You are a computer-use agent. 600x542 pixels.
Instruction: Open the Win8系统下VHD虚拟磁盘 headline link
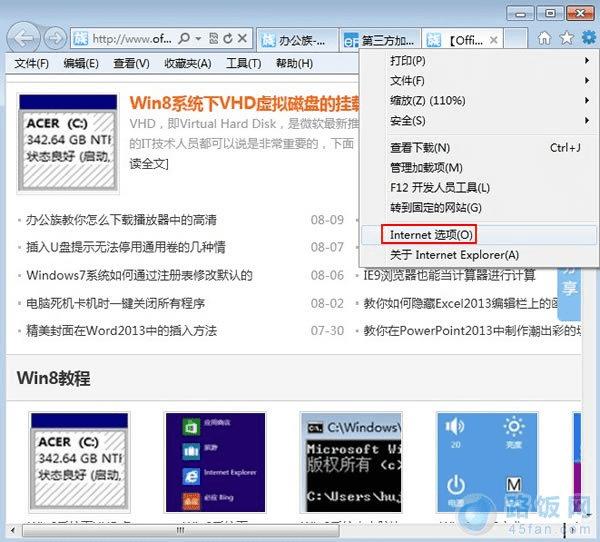tap(245, 103)
